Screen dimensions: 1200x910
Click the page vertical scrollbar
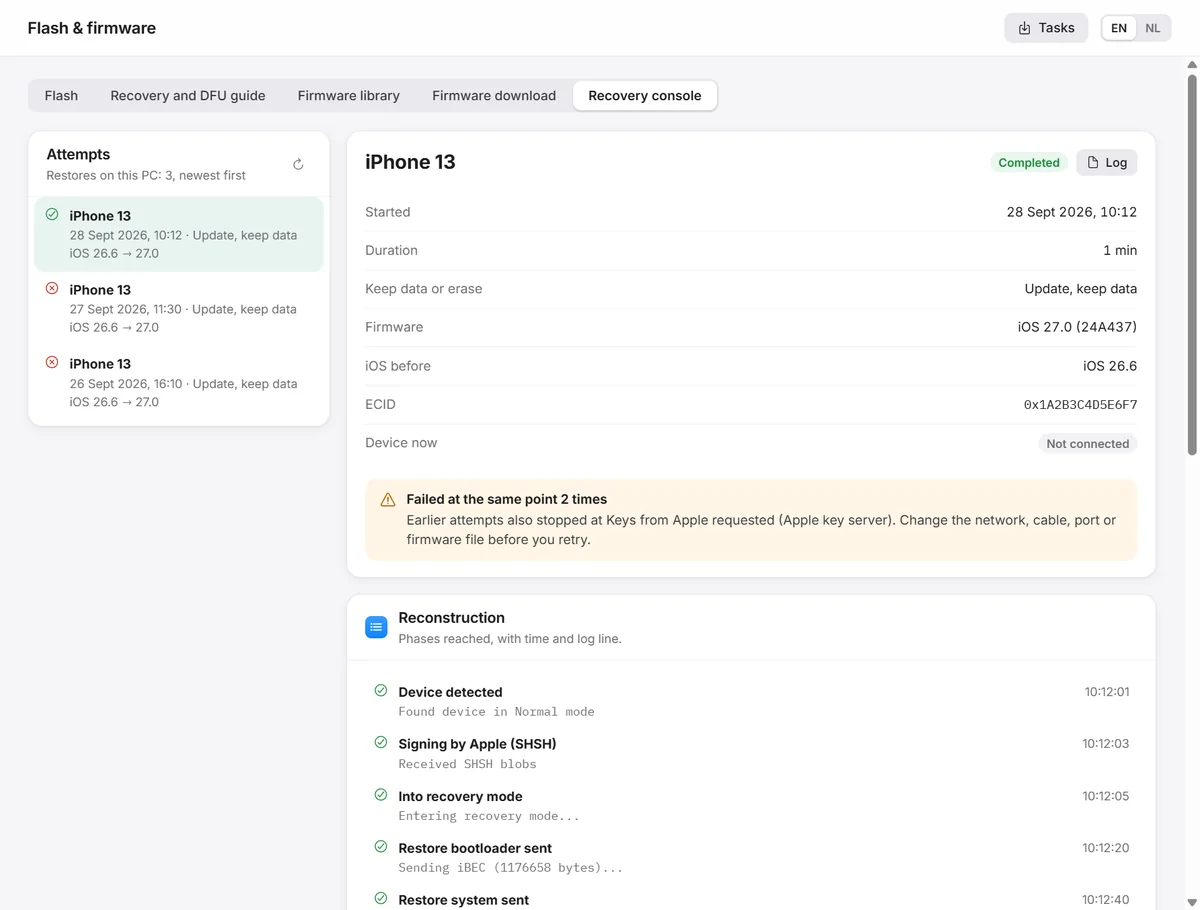click(1192, 265)
